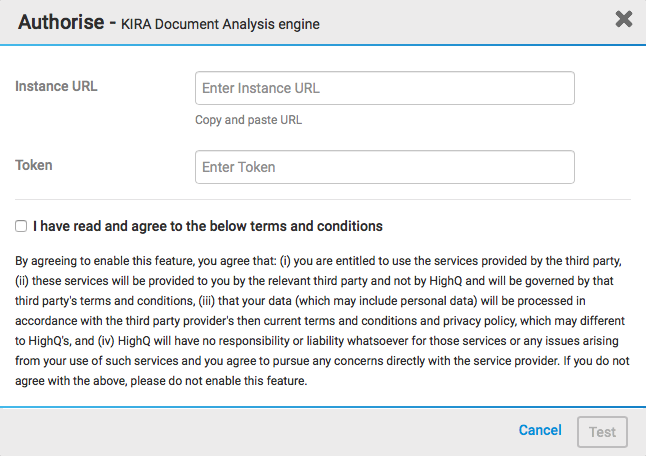
Task: Click the "Enter Instance URL" placeholder text
Action: tap(261, 88)
